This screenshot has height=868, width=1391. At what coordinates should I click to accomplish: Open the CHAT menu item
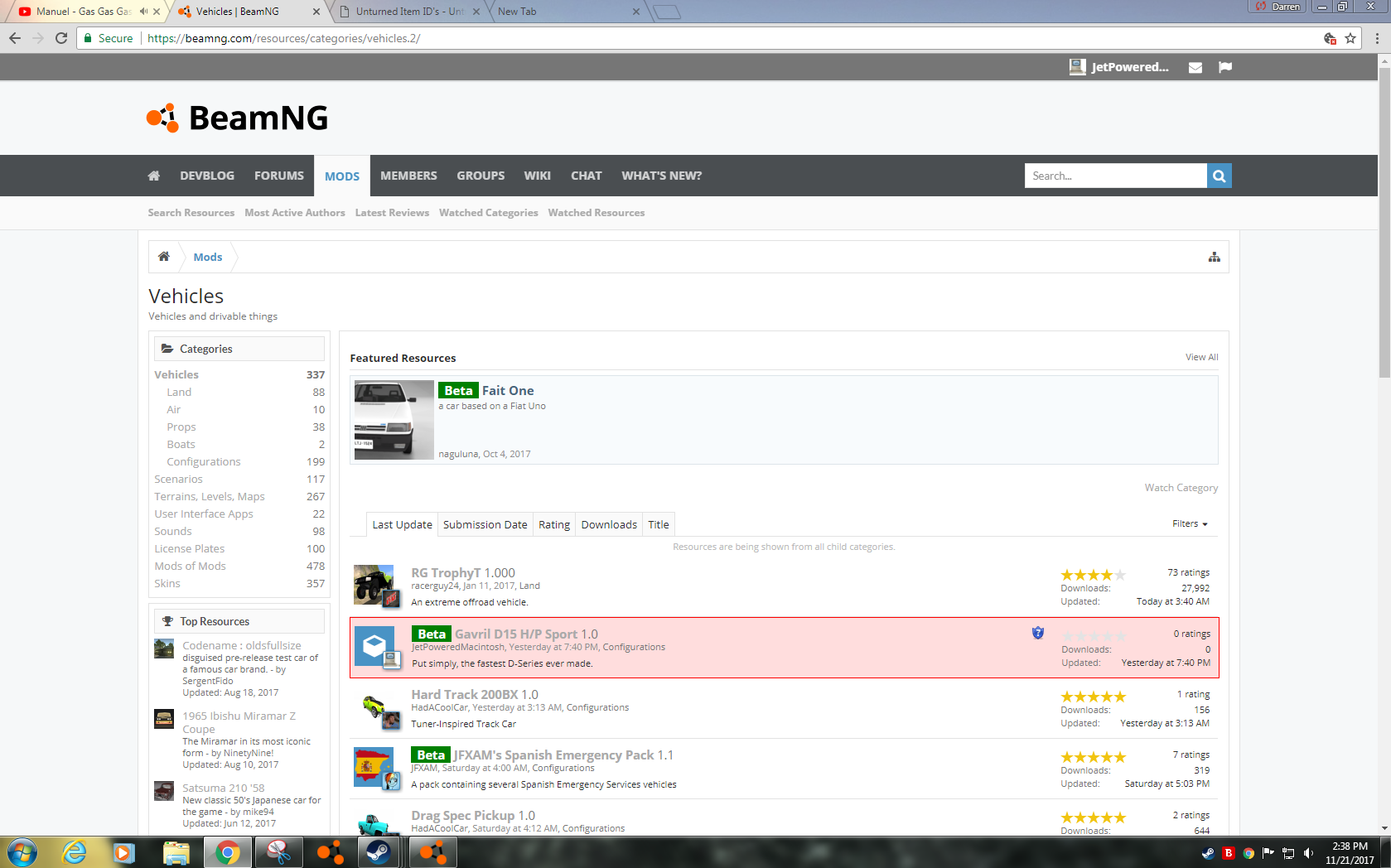click(587, 176)
